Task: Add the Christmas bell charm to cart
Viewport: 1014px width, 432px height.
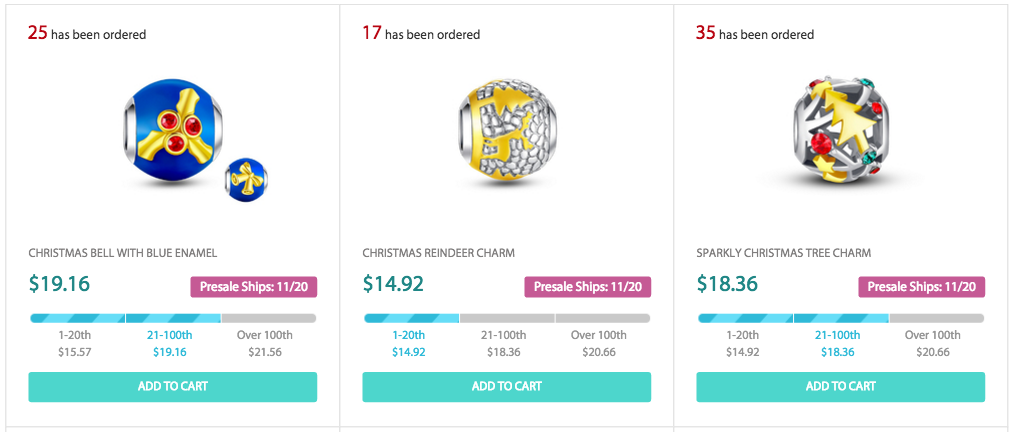Action: (173, 387)
